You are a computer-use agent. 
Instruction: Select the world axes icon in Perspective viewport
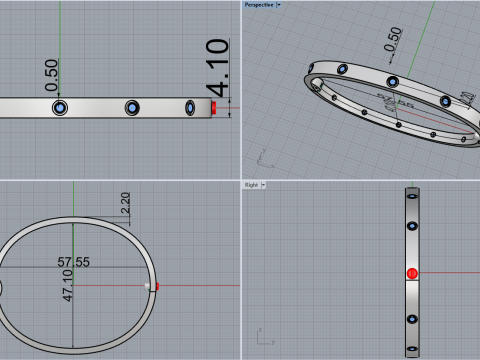click(265, 159)
